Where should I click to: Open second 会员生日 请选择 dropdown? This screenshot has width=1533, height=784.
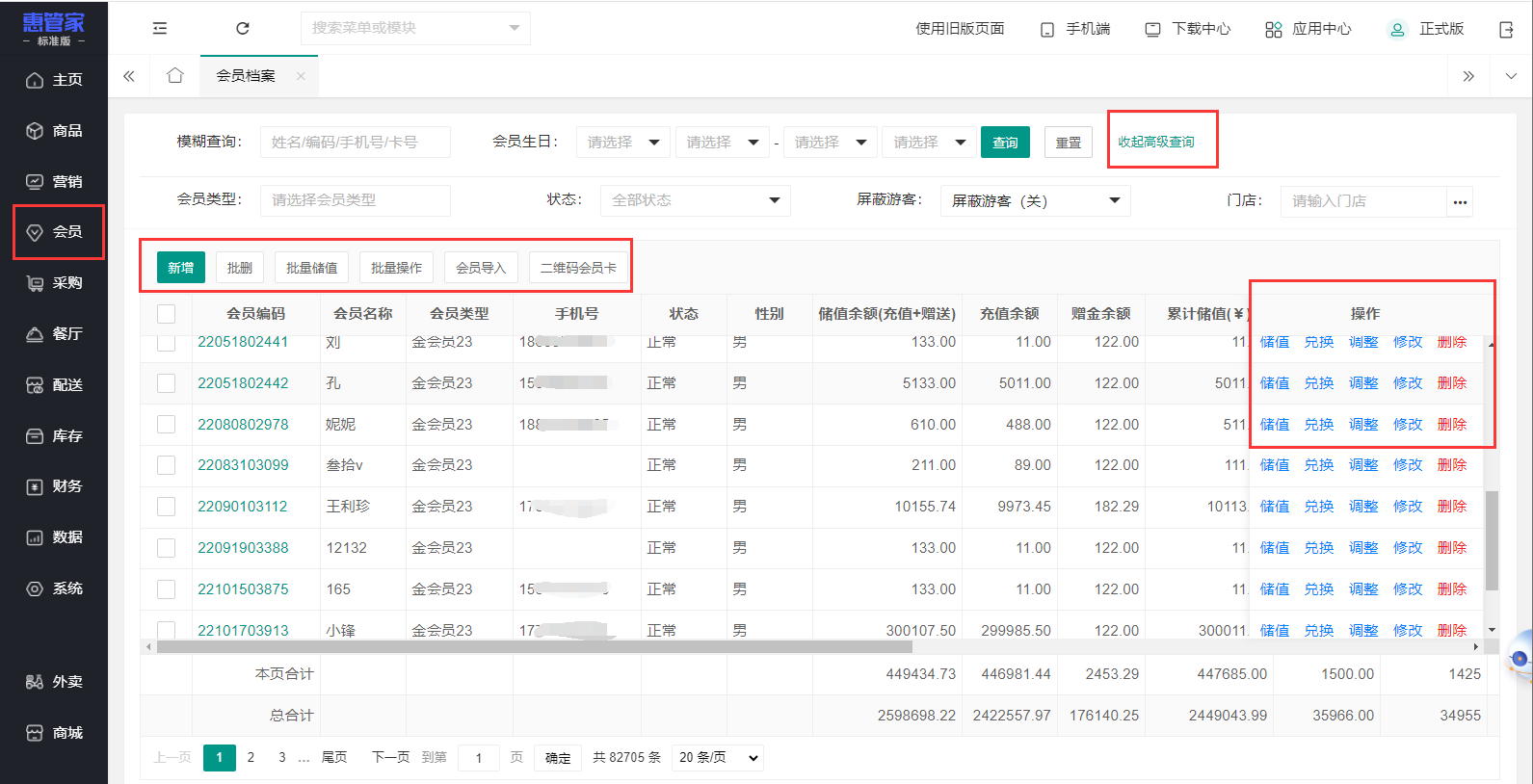tap(723, 143)
